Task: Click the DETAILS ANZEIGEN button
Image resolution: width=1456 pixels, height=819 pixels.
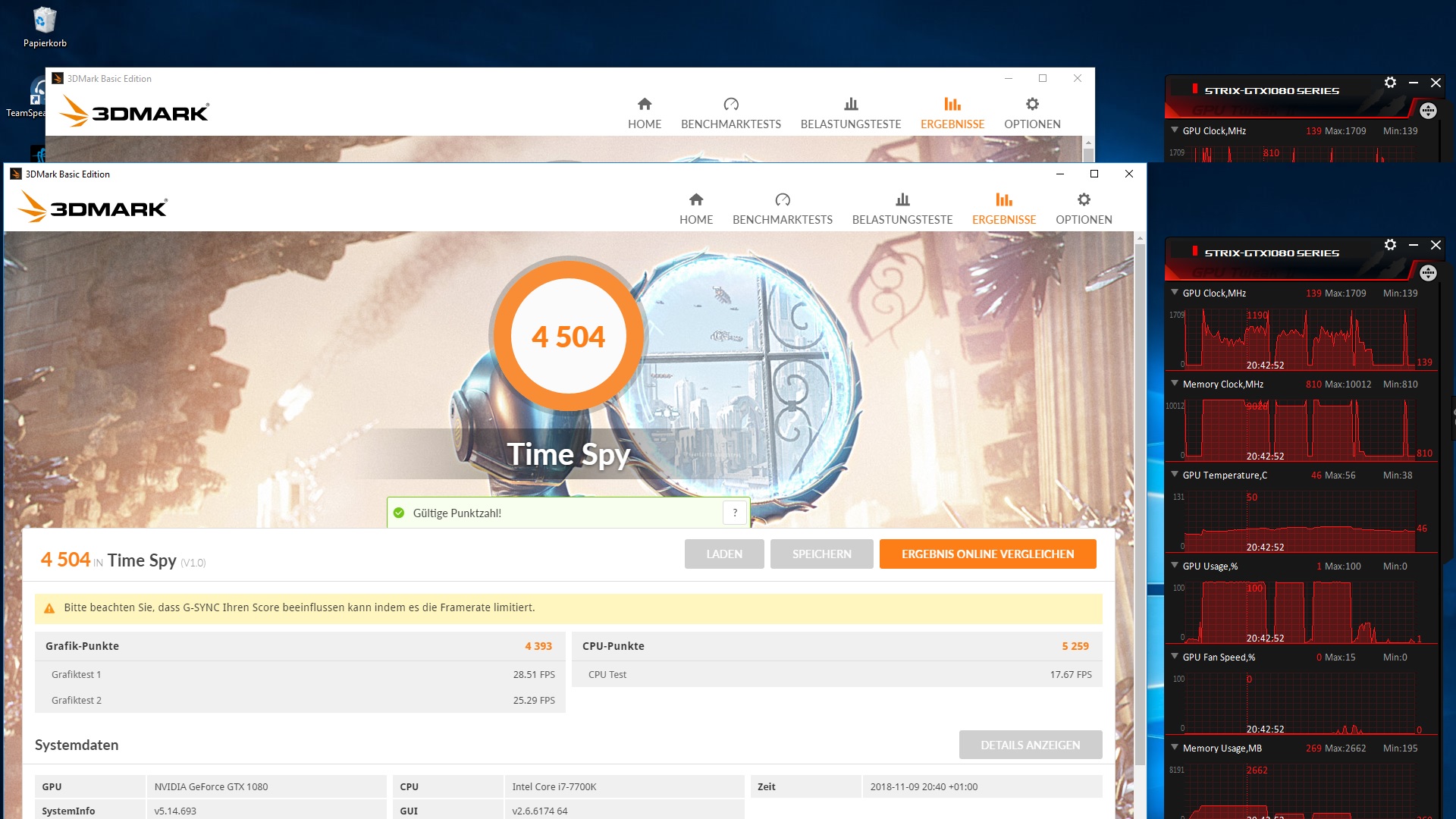Action: [1030, 745]
